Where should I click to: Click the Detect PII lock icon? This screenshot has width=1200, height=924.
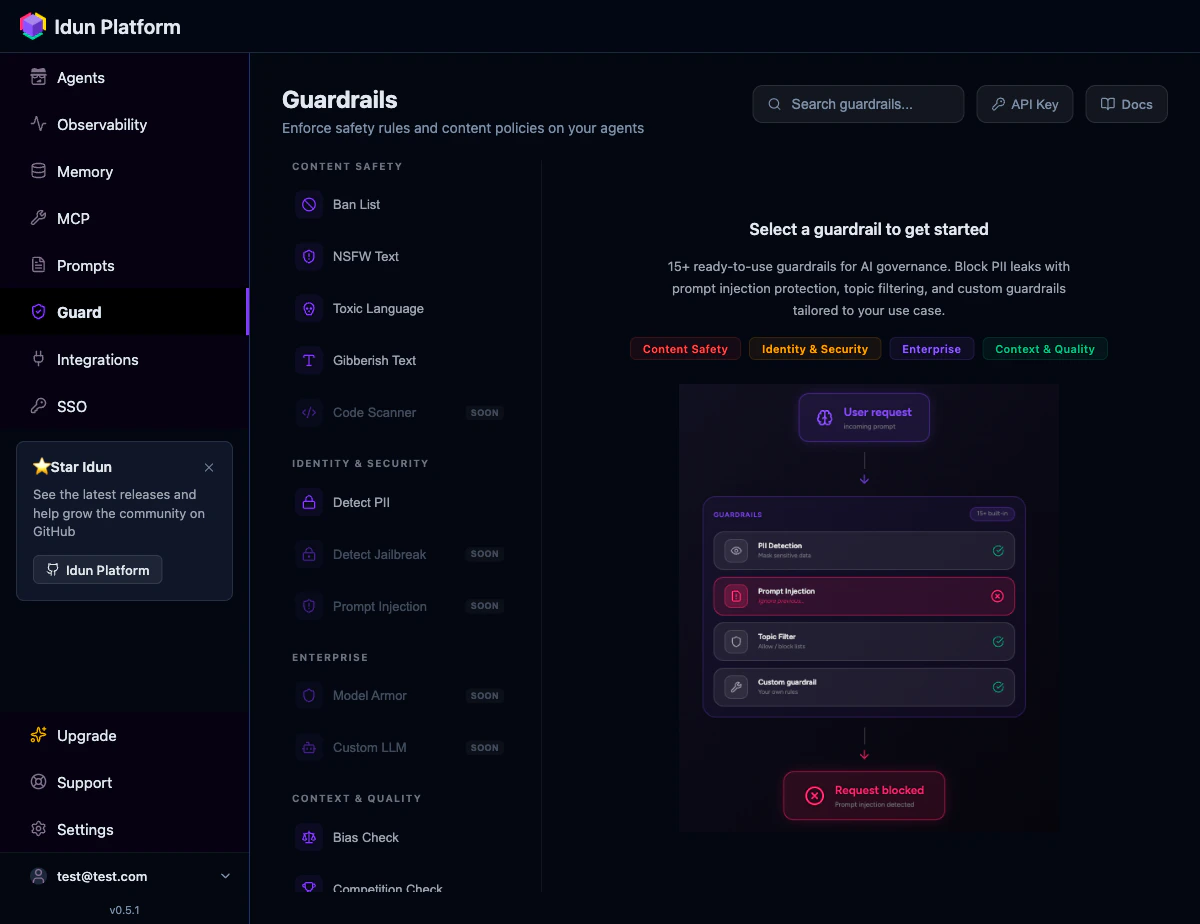click(309, 502)
